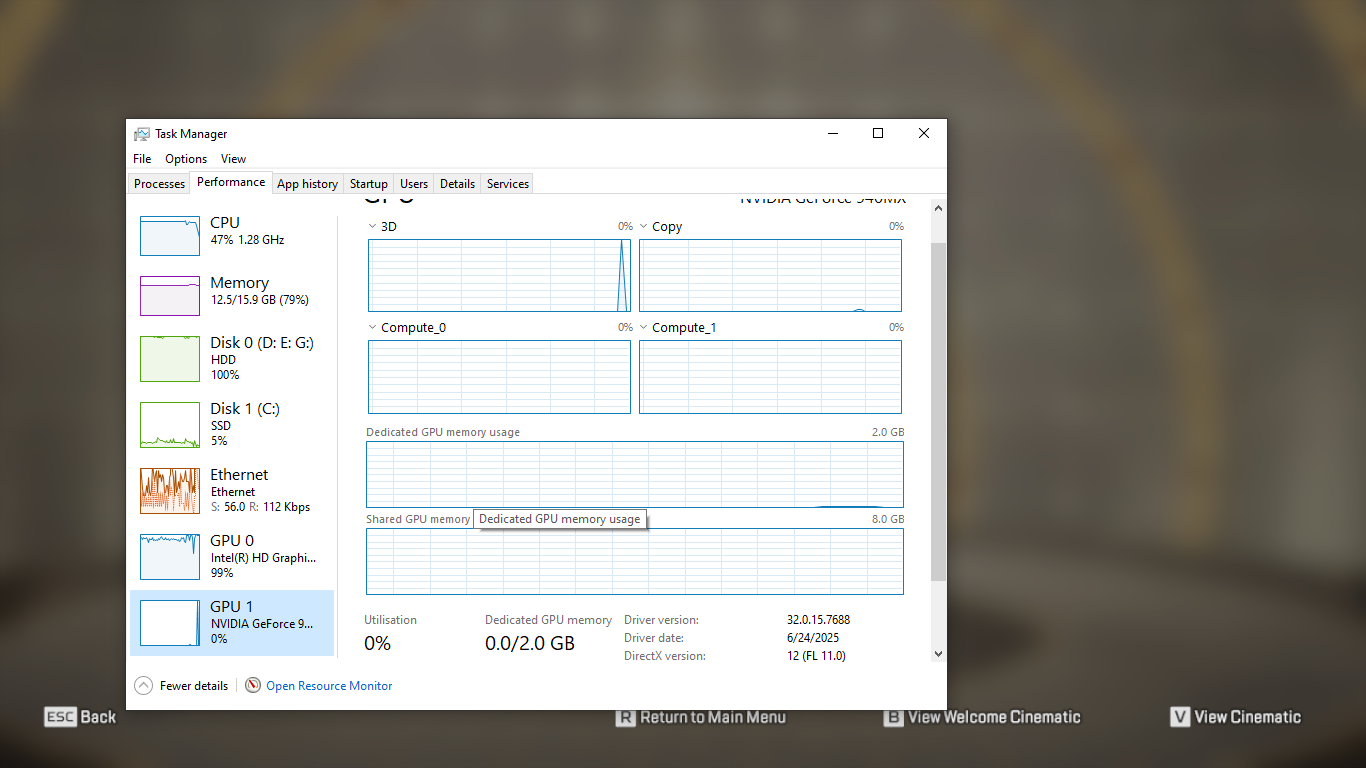The width and height of the screenshot is (1366, 768).
Task: Open the 3D engine graph dropdown
Action: coord(373,227)
